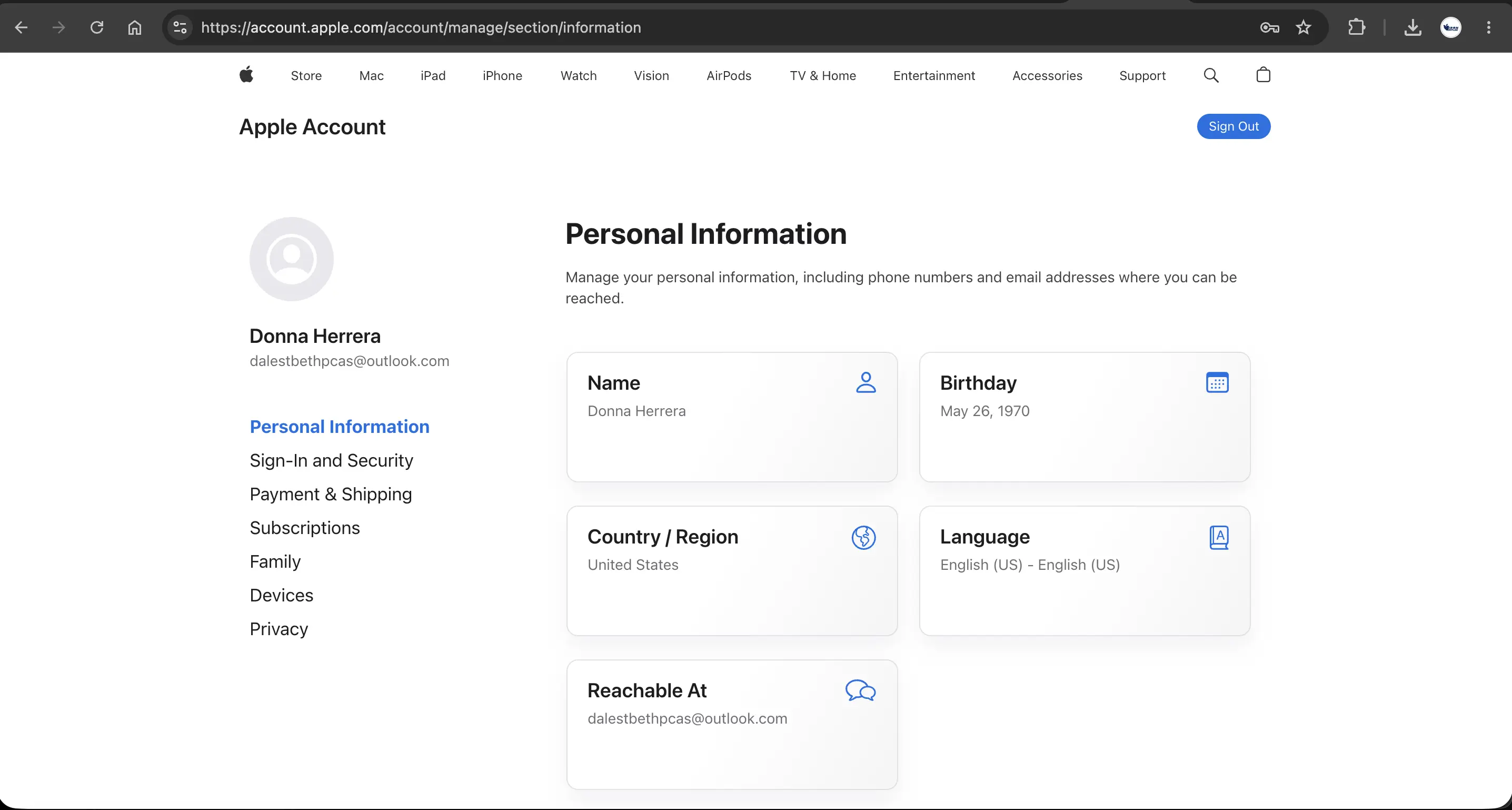Viewport: 1512px width, 810px height.
Task: Open the Store menu item
Action: (x=306, y=76)
